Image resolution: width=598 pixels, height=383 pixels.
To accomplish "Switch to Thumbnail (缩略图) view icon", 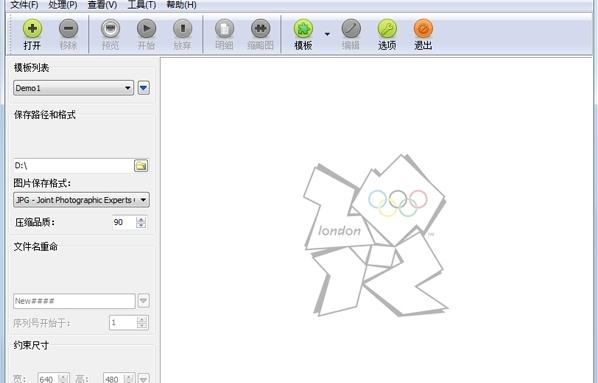I will coord(260,29).
